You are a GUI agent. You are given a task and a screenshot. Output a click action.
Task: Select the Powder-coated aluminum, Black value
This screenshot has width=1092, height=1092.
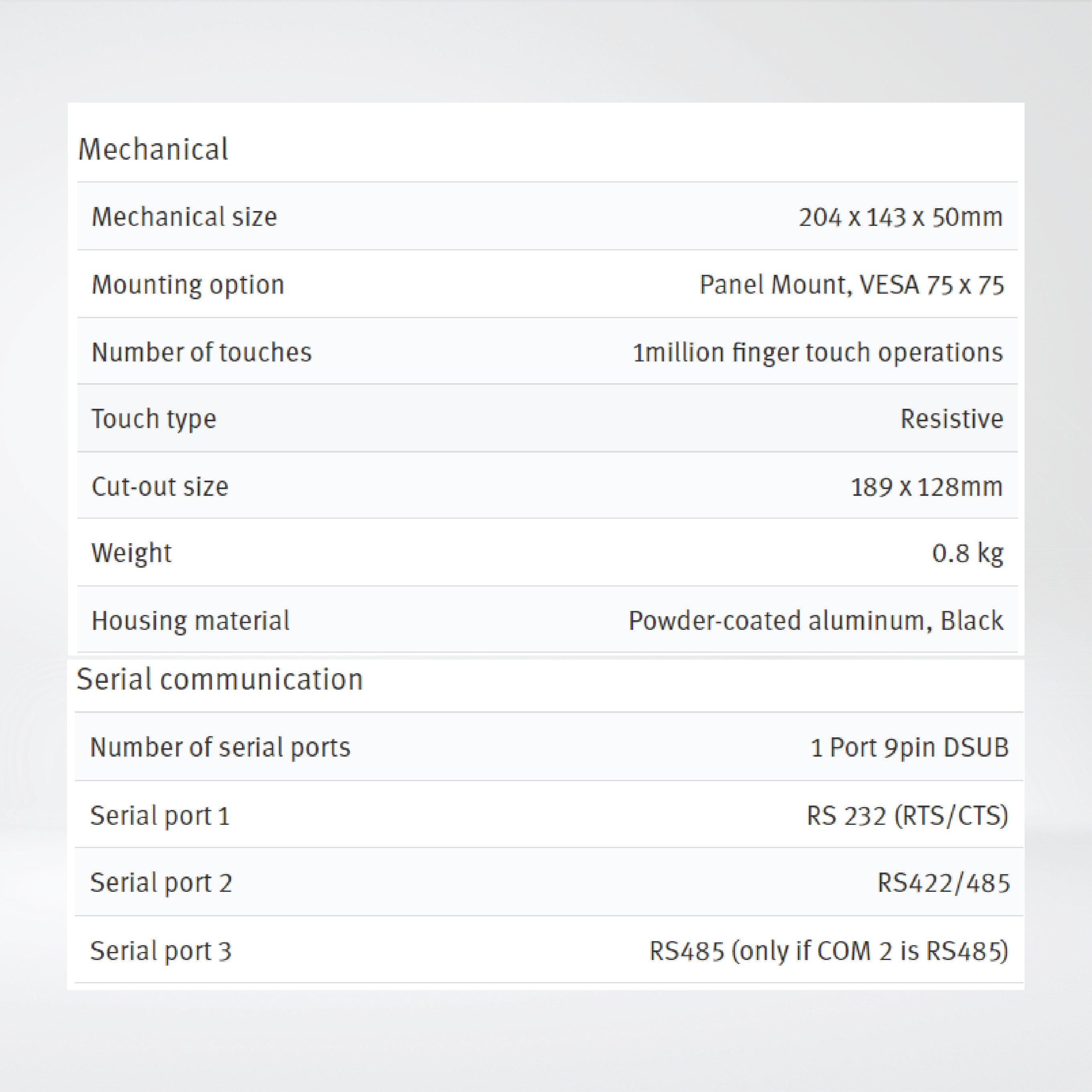tap(816, 621)
